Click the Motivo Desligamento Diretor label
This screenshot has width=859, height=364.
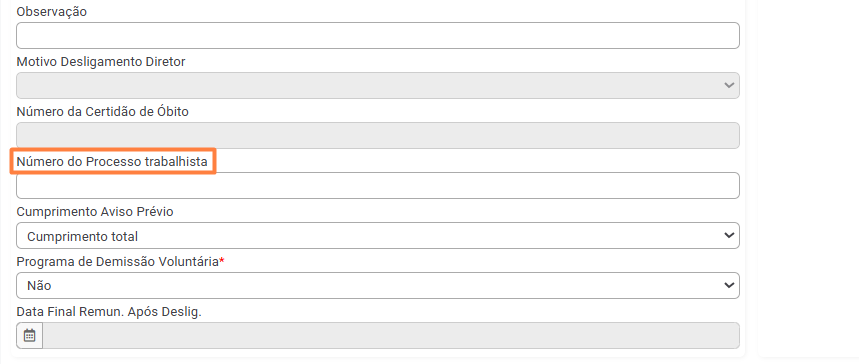pos(101,62)
